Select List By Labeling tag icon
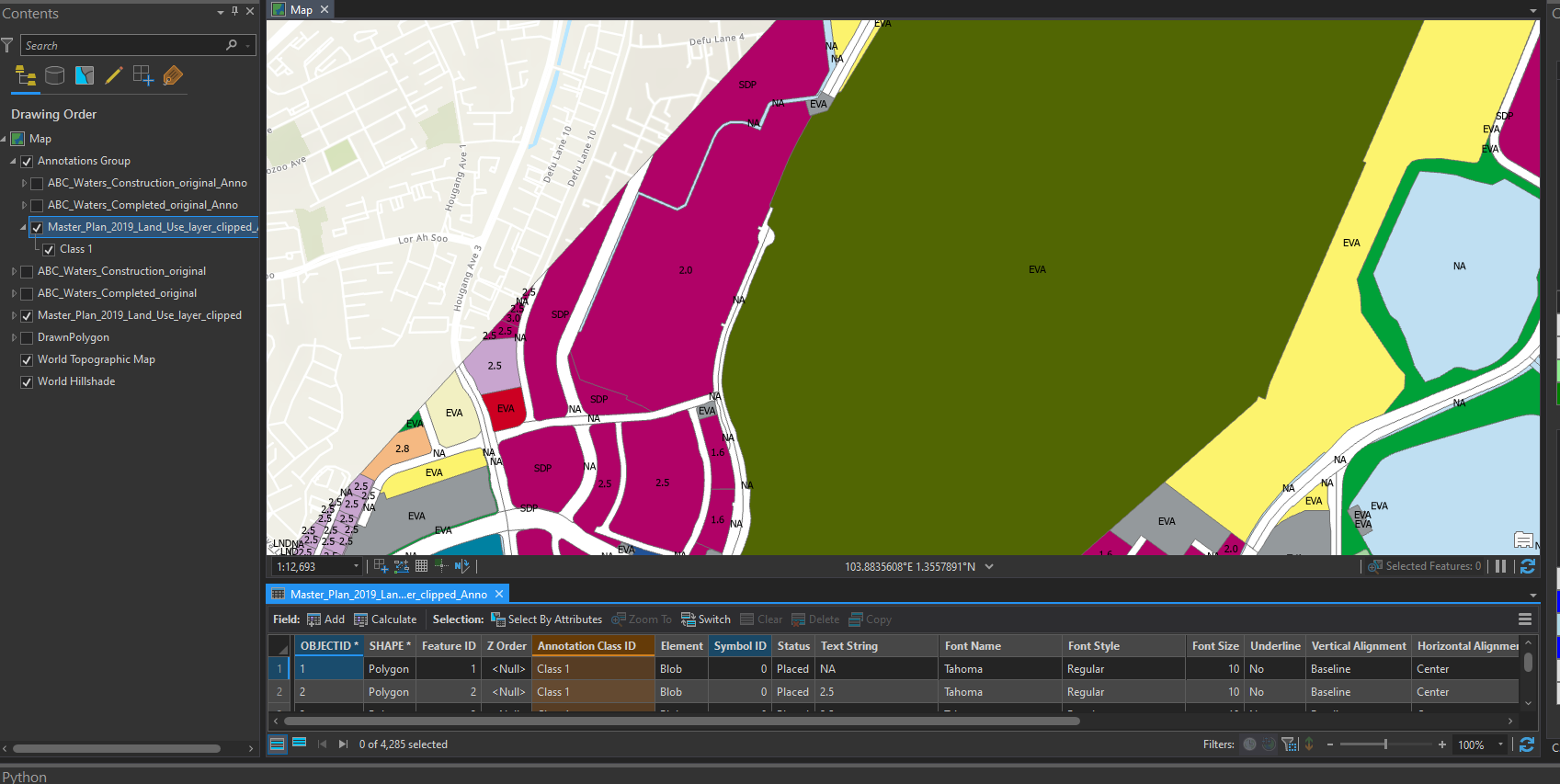 click(173, 76)
